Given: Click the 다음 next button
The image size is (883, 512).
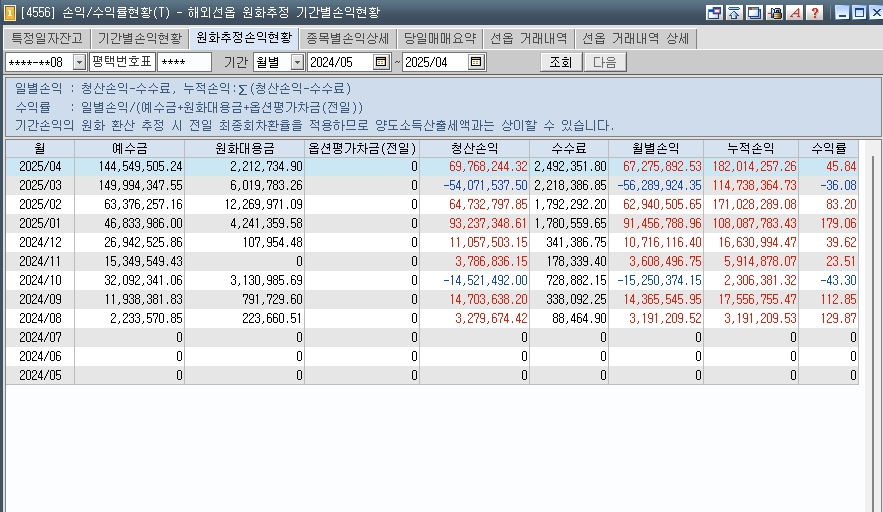Looking at the screenshot, I should 605,62.
